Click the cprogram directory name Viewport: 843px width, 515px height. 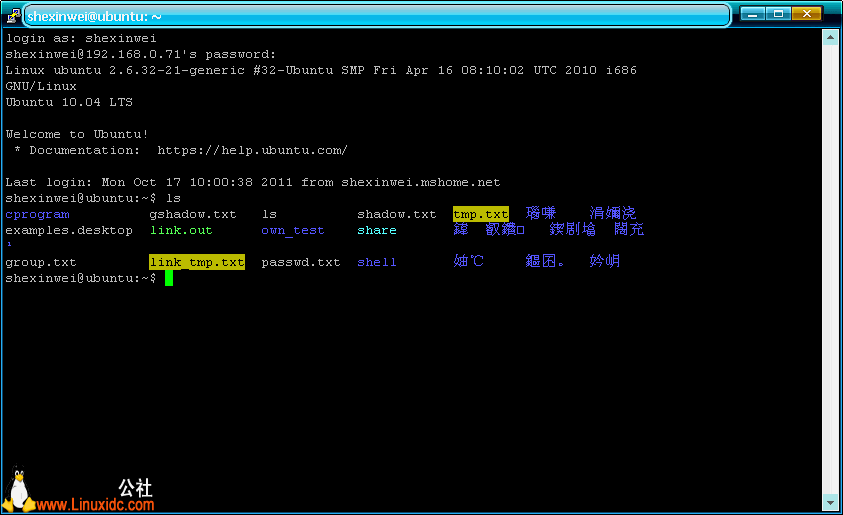coord(37,214)
